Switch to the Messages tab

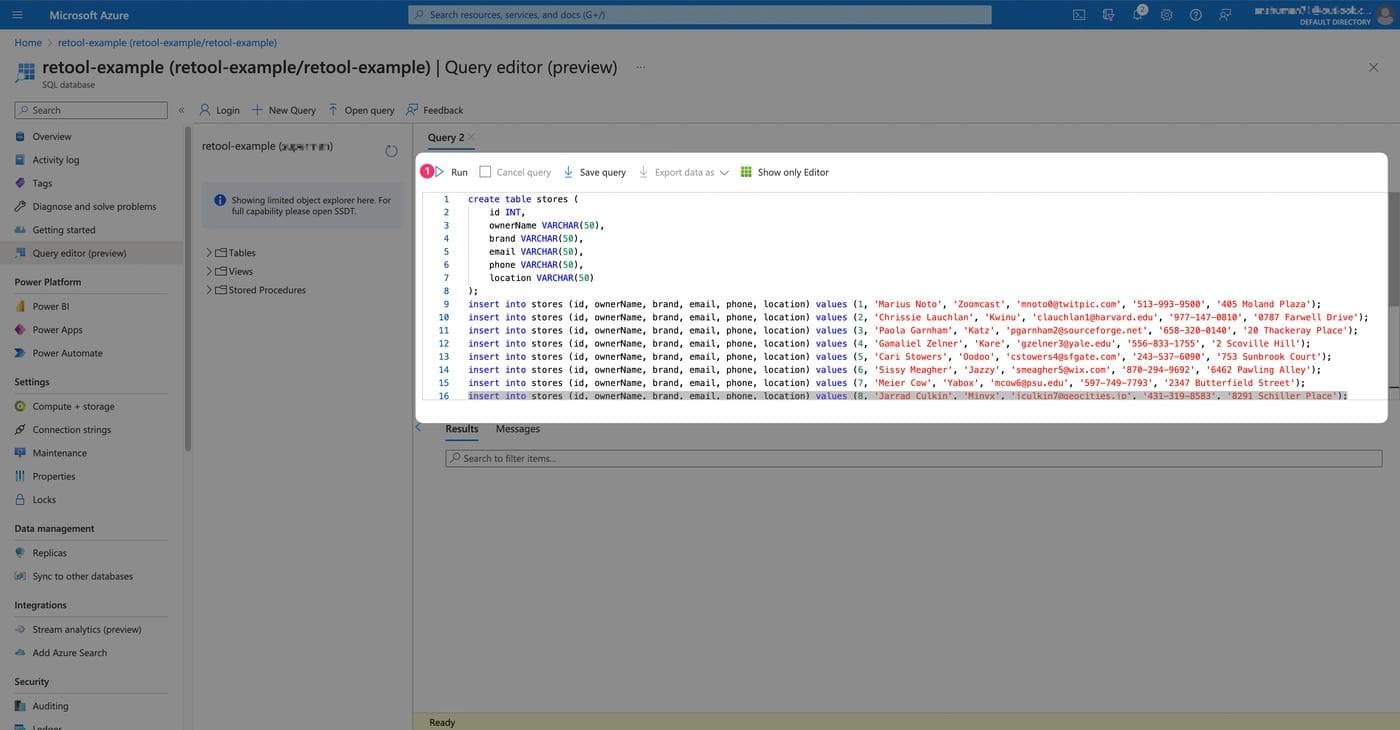(517, 429)
